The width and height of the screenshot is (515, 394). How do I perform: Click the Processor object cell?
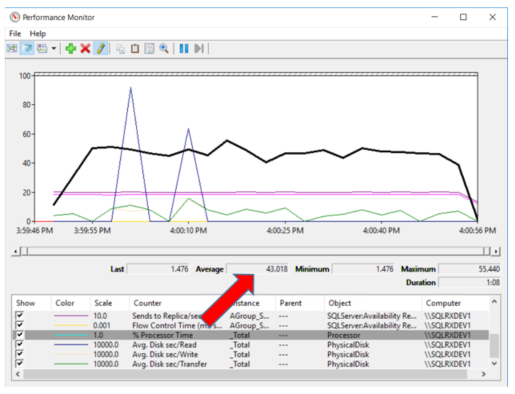[x=343, y=335]
